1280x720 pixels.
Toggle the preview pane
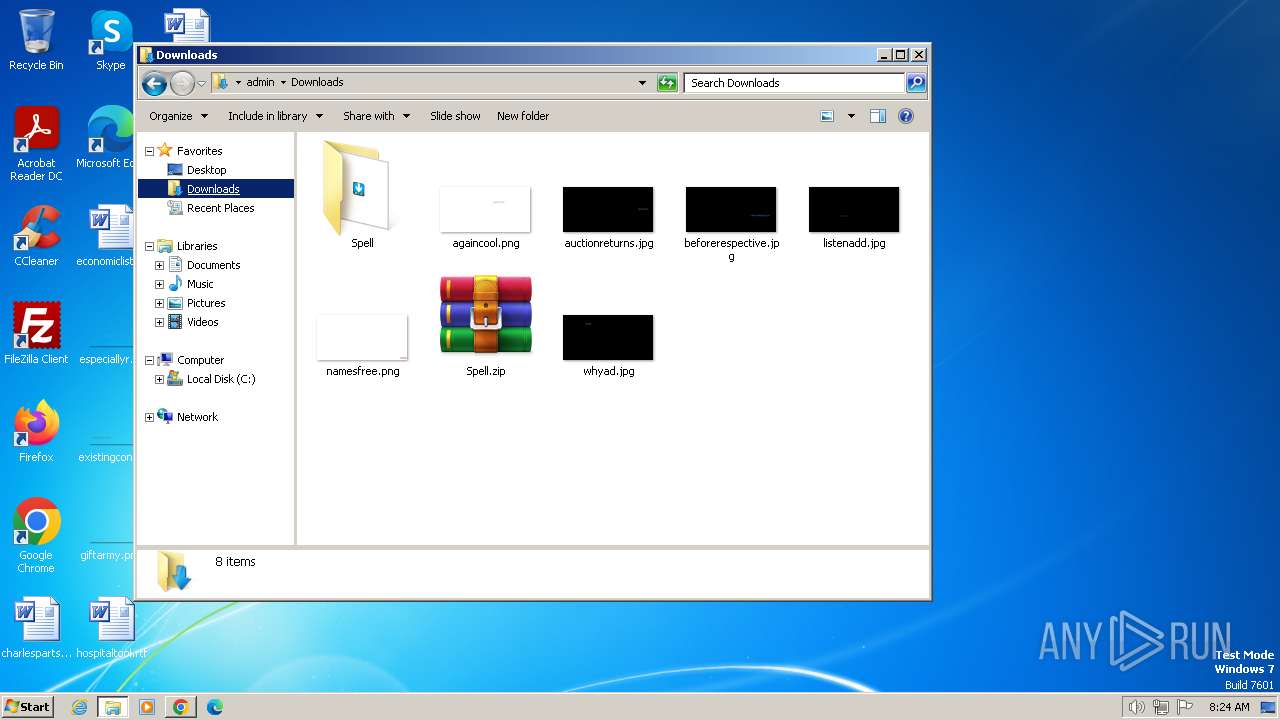[x=878, y=116]
